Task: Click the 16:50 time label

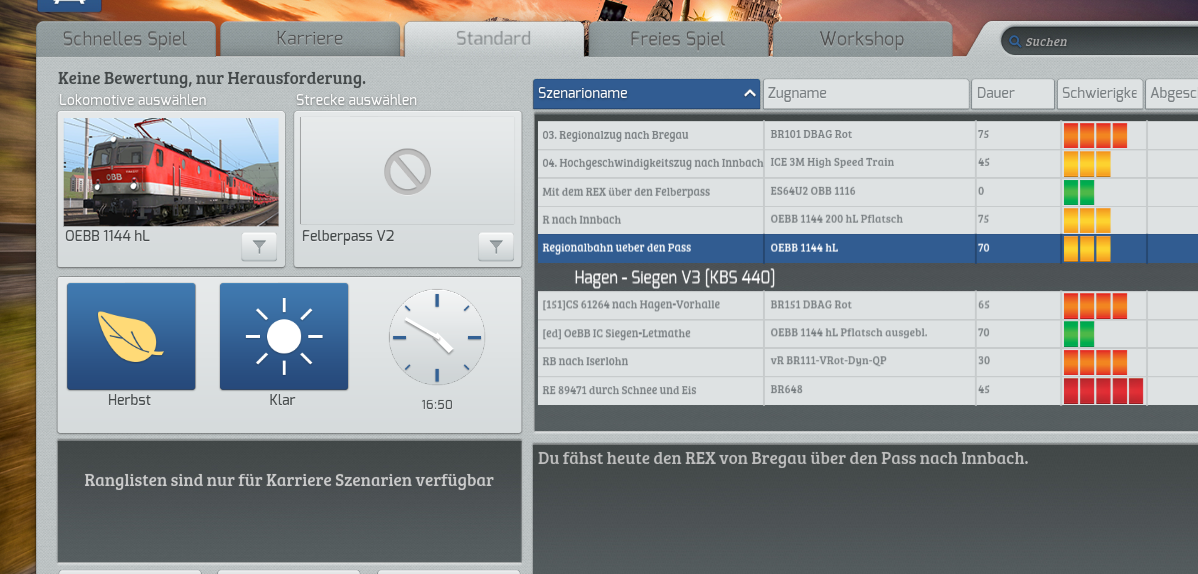Action: coord(436,405)
